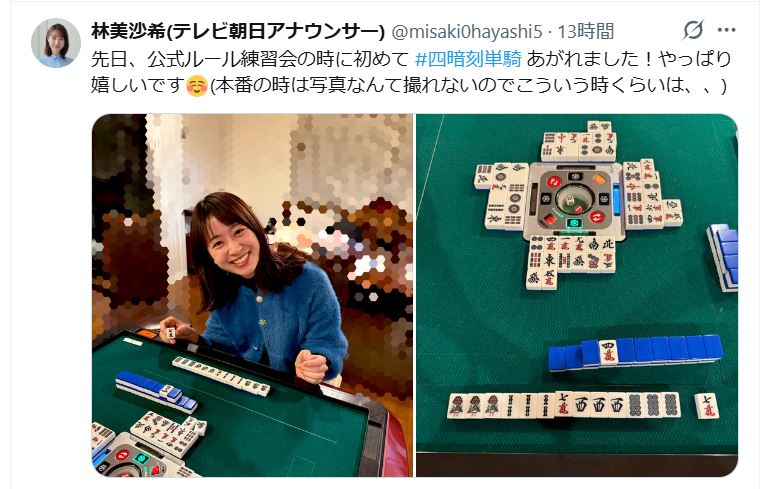Click 林美沙希's round profile avatar

point(56,43)
